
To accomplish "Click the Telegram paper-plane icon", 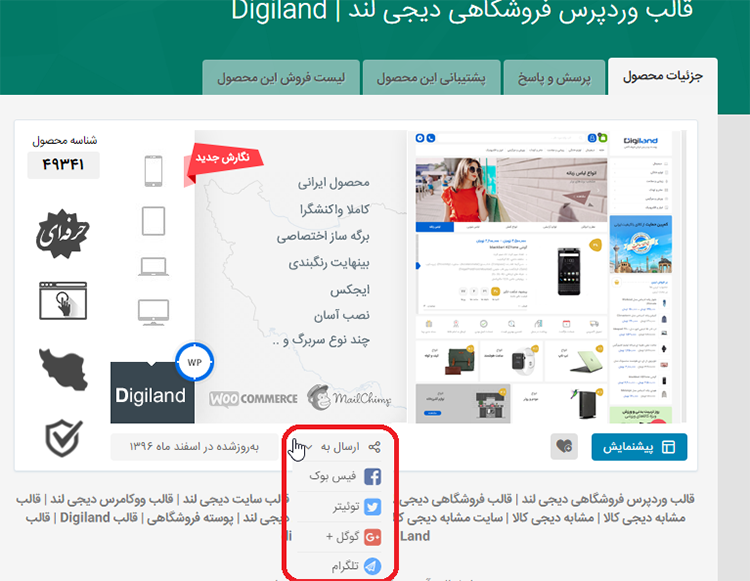I will coord(373,566).
